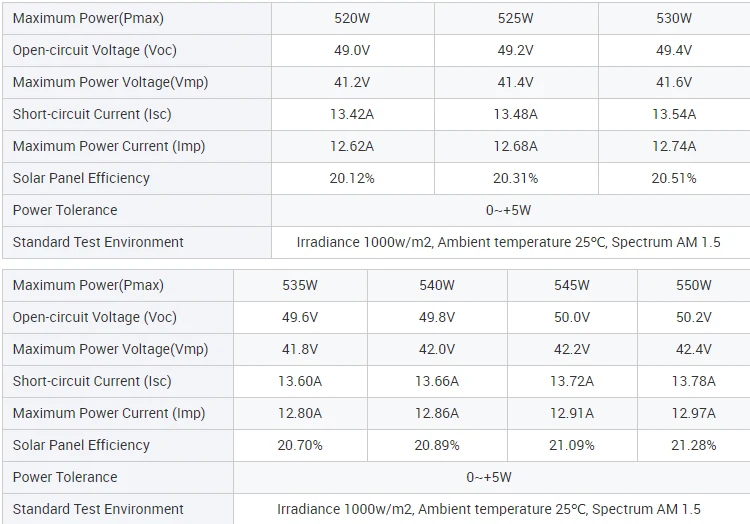Click the 20.89% solar panel efficiency value

click(x=437, y=445)
